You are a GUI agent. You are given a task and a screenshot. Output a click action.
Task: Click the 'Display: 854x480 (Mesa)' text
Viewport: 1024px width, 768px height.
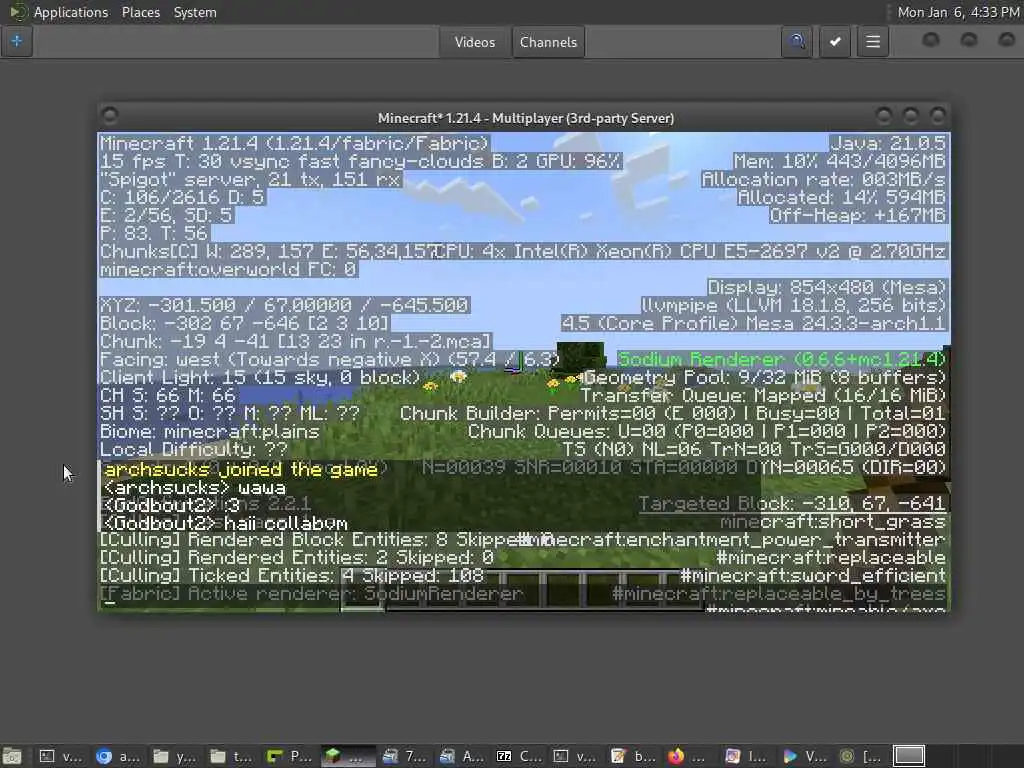[x=827, y=287]
